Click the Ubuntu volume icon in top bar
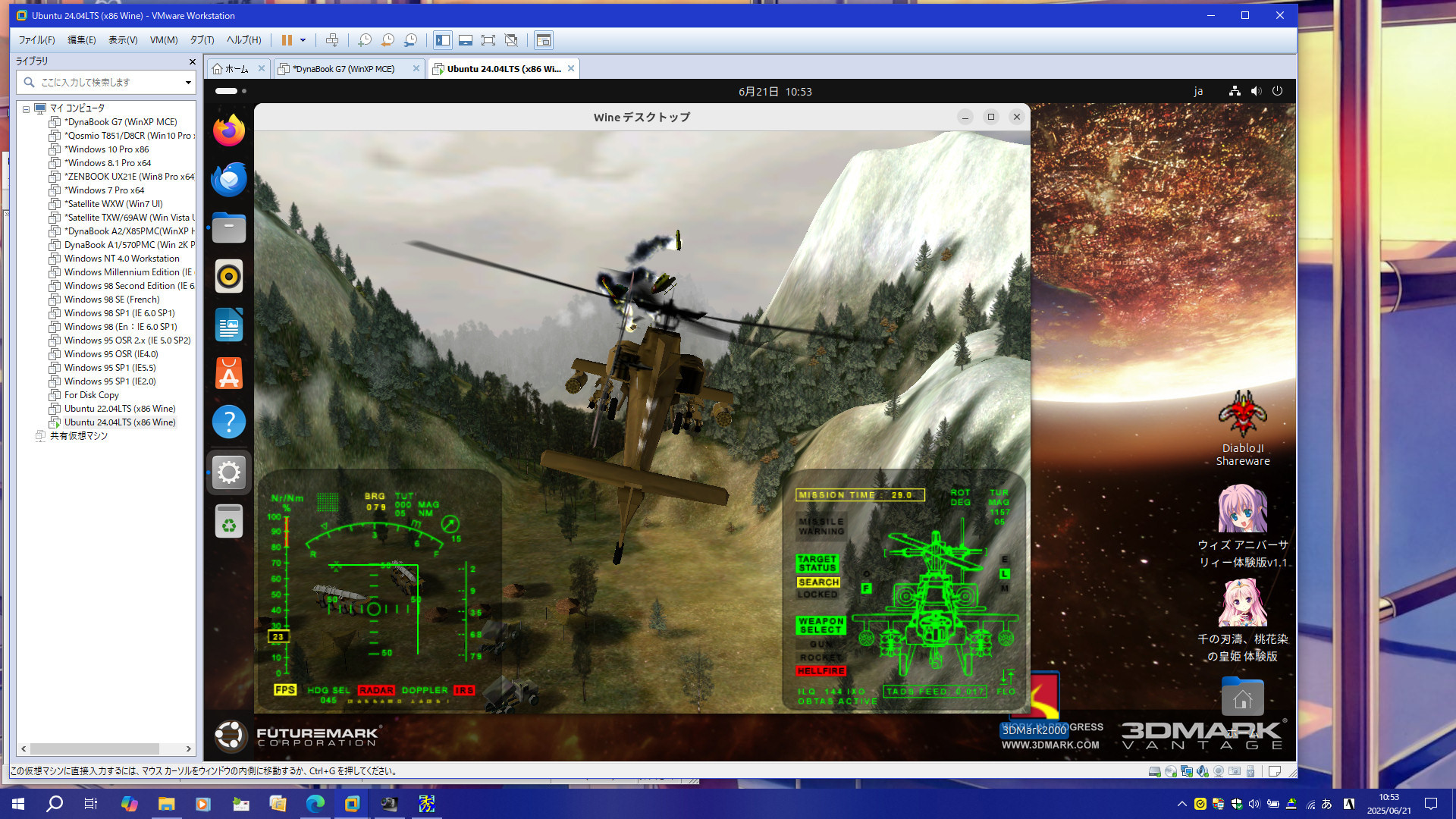The image size is (1456, 819). tap(1256, 91)
